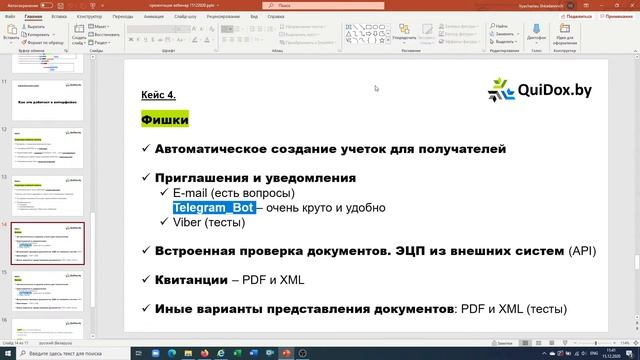Open the font name combo box
This screenshot has height=360, width=640.
click(x=151, y=29)
